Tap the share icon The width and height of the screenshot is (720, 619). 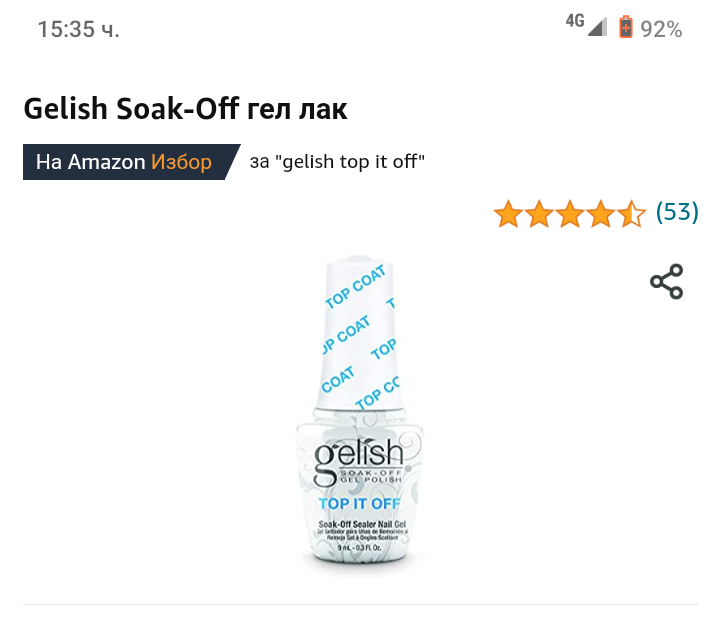click(666, 282)
